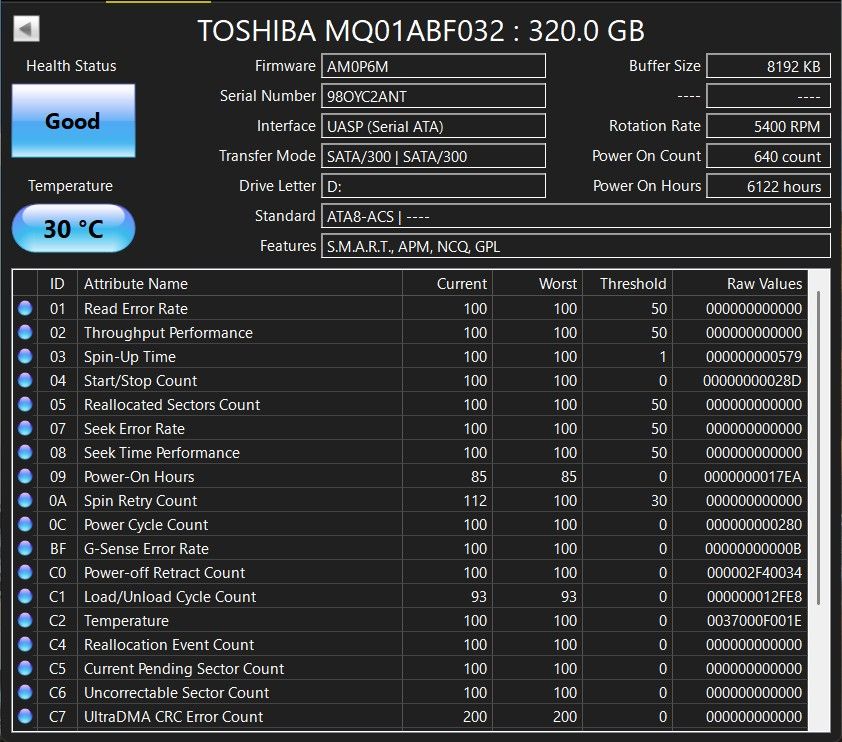Viewport: 842px width, 742px height.
Task: Click the status orb for Temperature attribute
Action: 25,620
